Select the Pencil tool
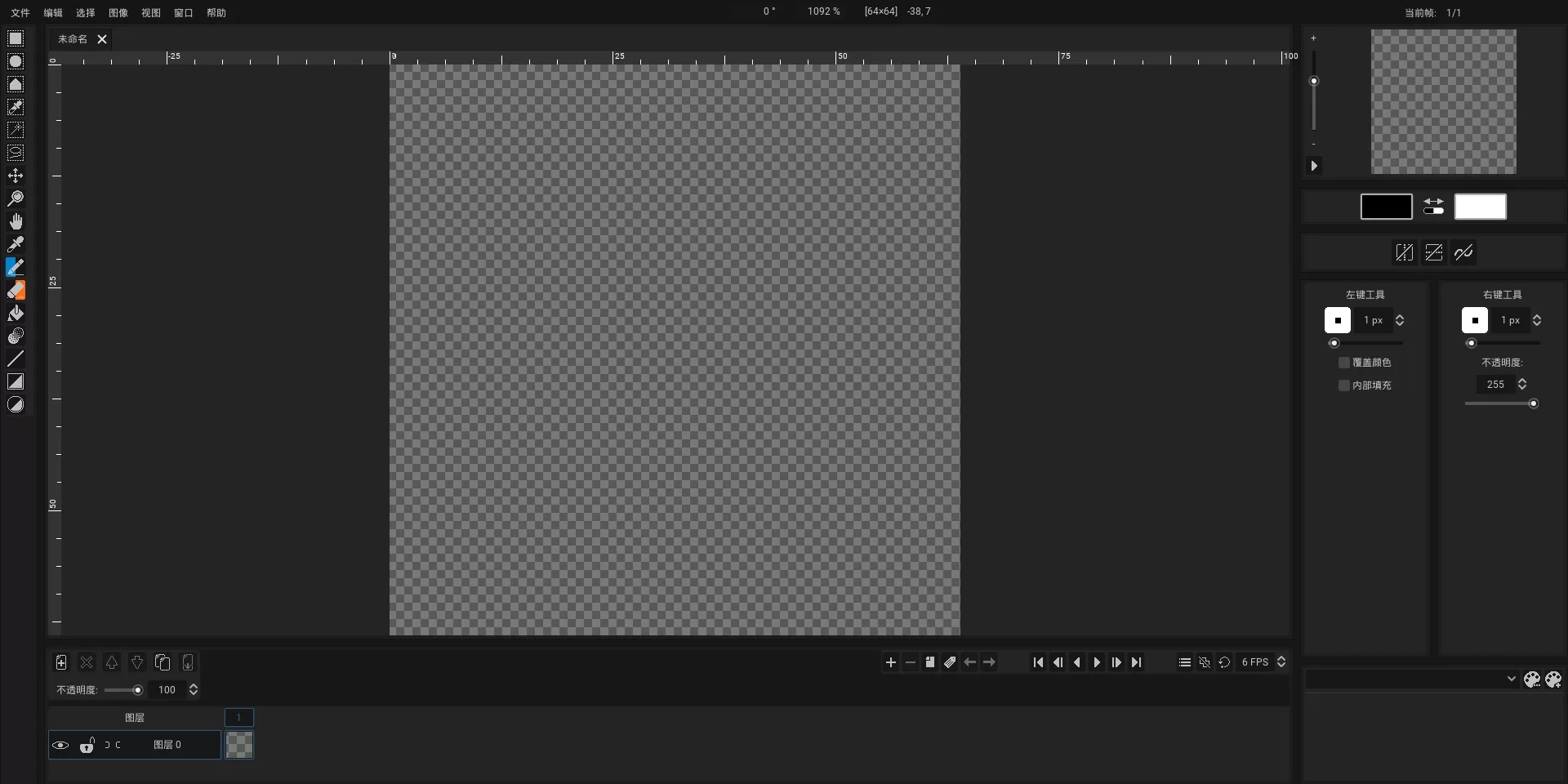The width and height of the screenshot is (1568, 784). click(16, 267)
